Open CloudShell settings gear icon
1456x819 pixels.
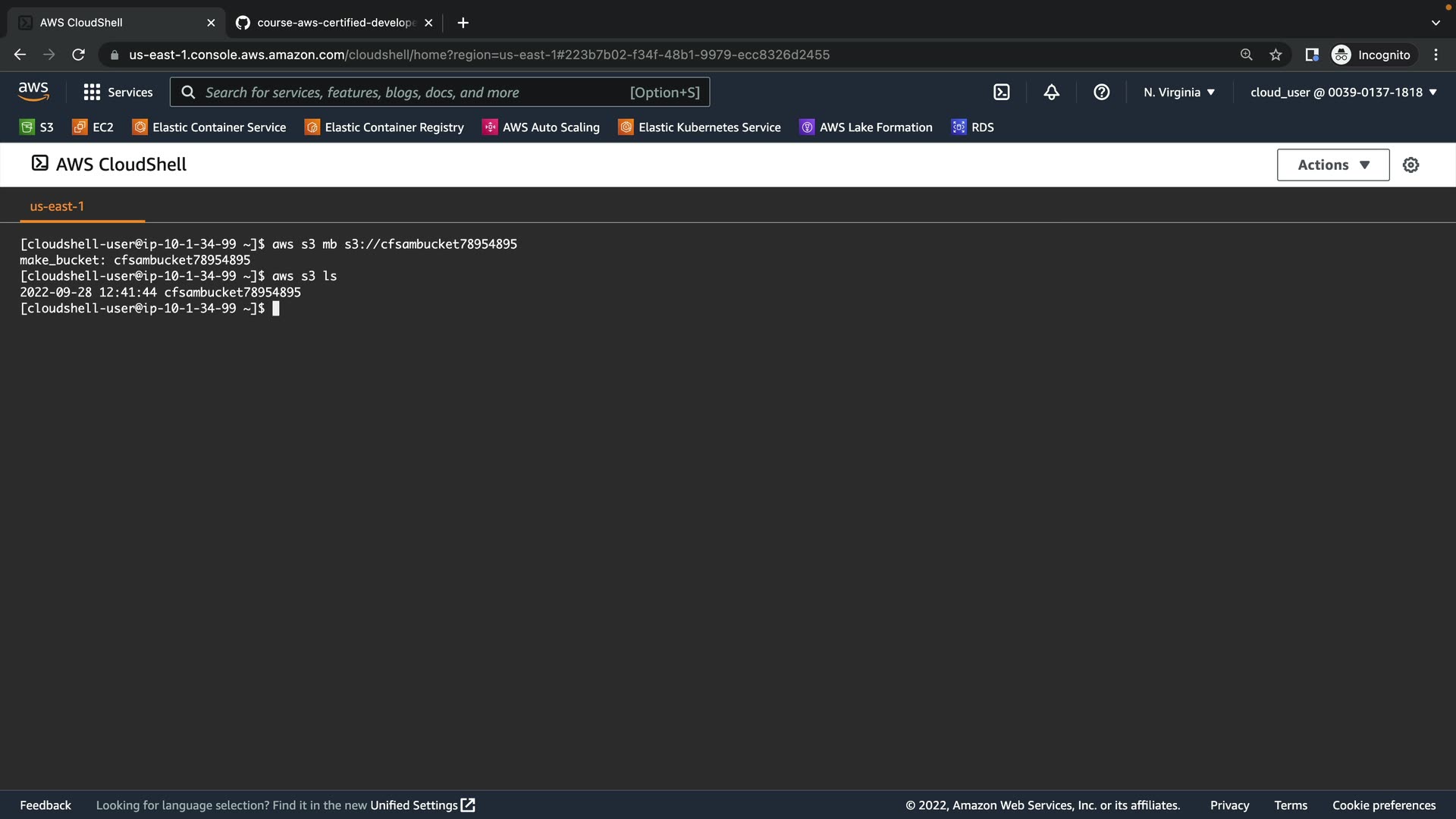[1410, 165]
